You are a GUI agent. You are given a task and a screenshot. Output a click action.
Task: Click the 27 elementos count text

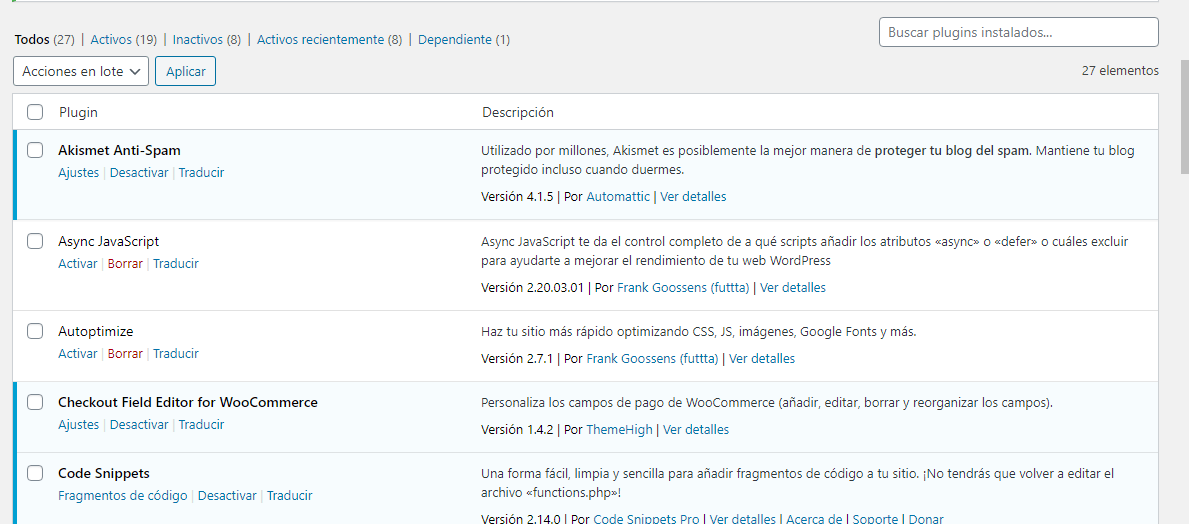(1120, 71)
